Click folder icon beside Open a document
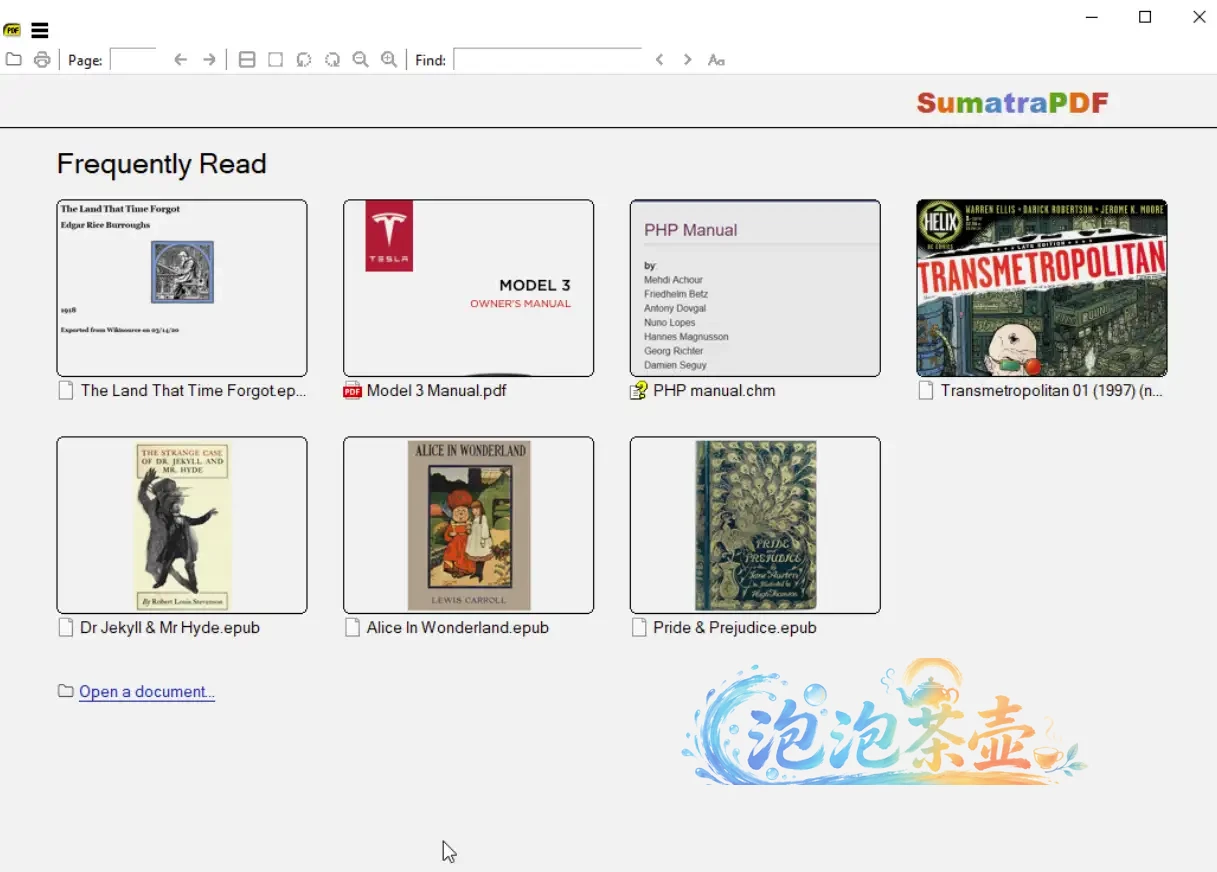1217x872 pixels. click(66, 691)
